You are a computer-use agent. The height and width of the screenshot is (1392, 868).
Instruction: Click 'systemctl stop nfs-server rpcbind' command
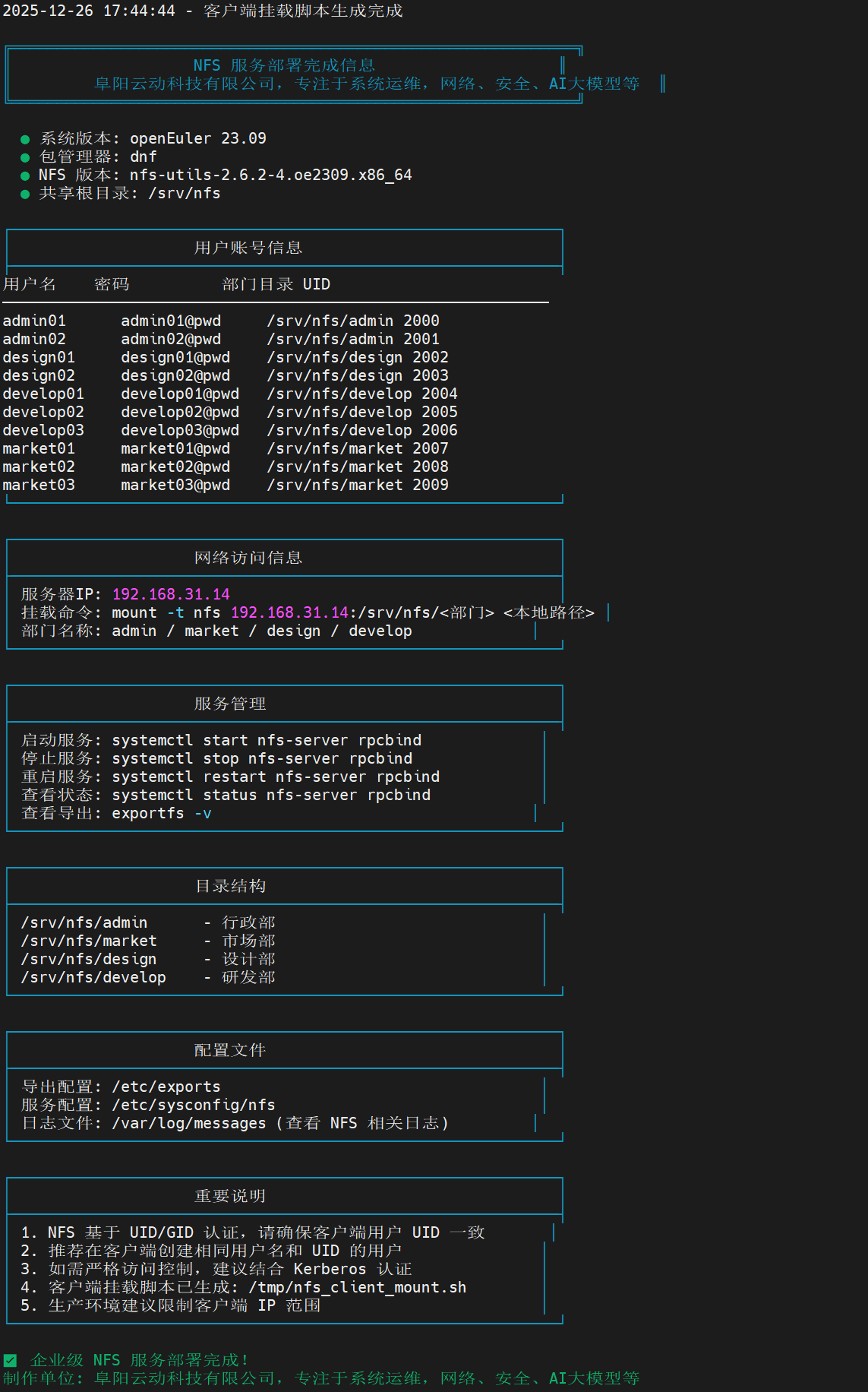point(262,758)
